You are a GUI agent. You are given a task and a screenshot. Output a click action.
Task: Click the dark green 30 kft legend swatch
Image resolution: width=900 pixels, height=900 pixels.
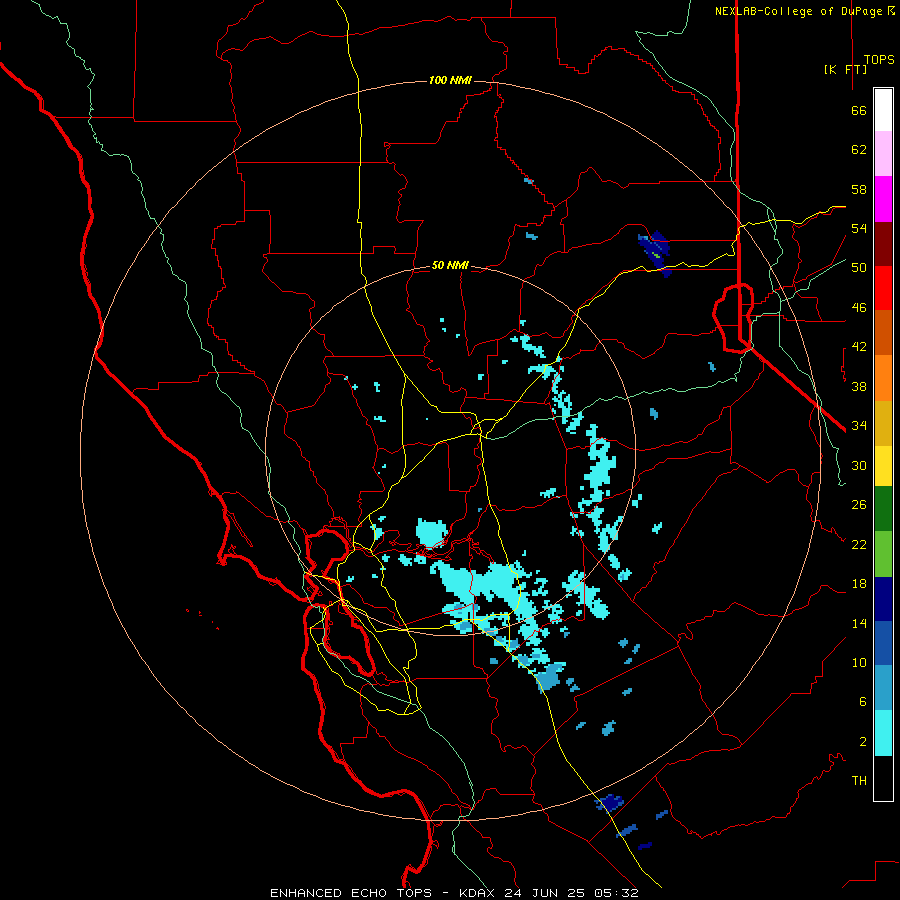pos(883,509)
